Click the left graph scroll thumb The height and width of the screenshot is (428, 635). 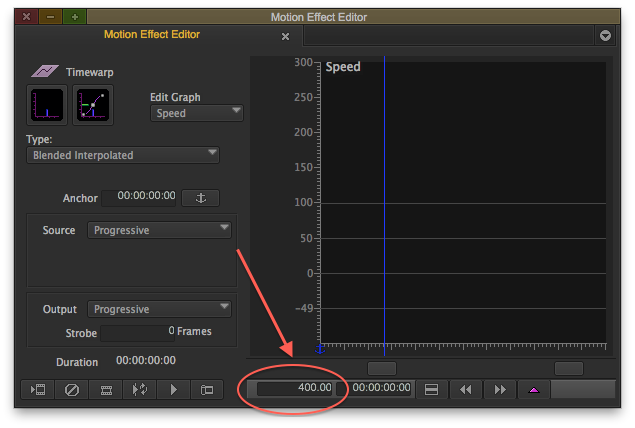tap(382, 368)
